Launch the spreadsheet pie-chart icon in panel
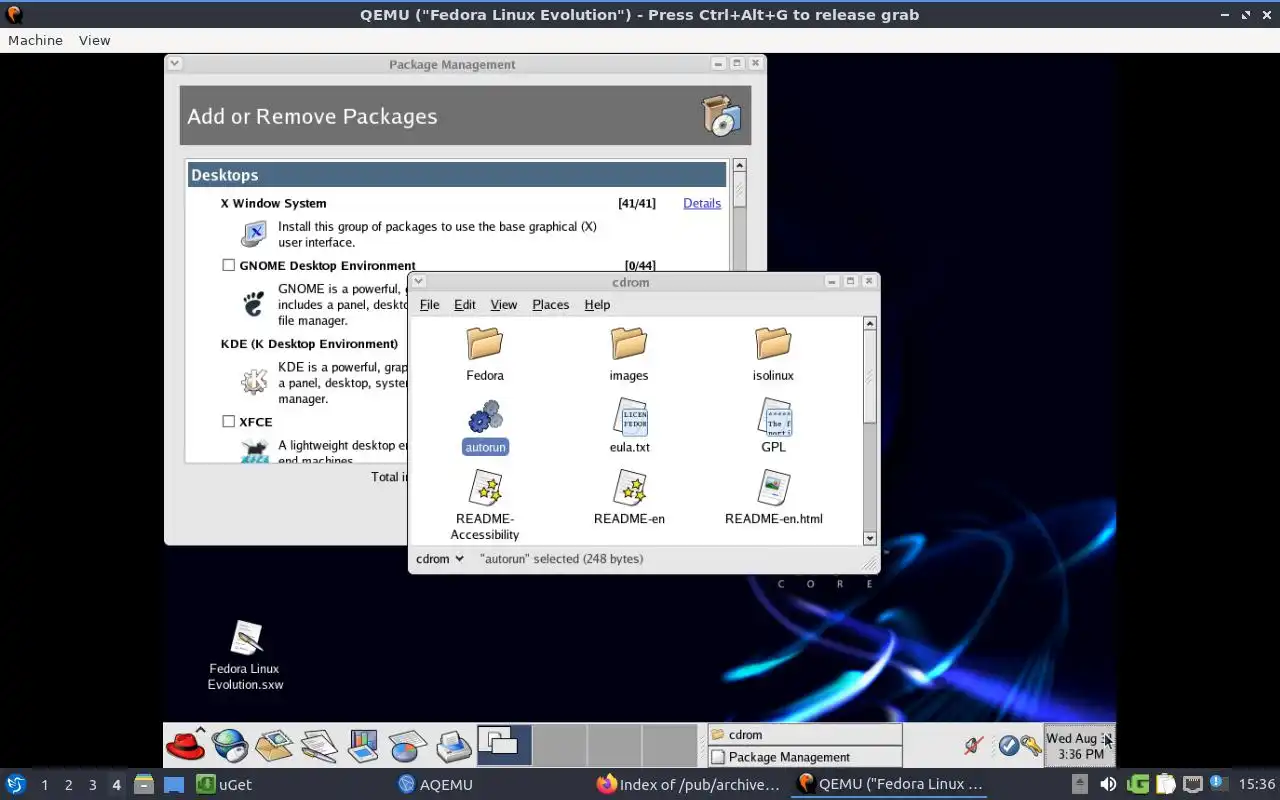 (407, 746)
